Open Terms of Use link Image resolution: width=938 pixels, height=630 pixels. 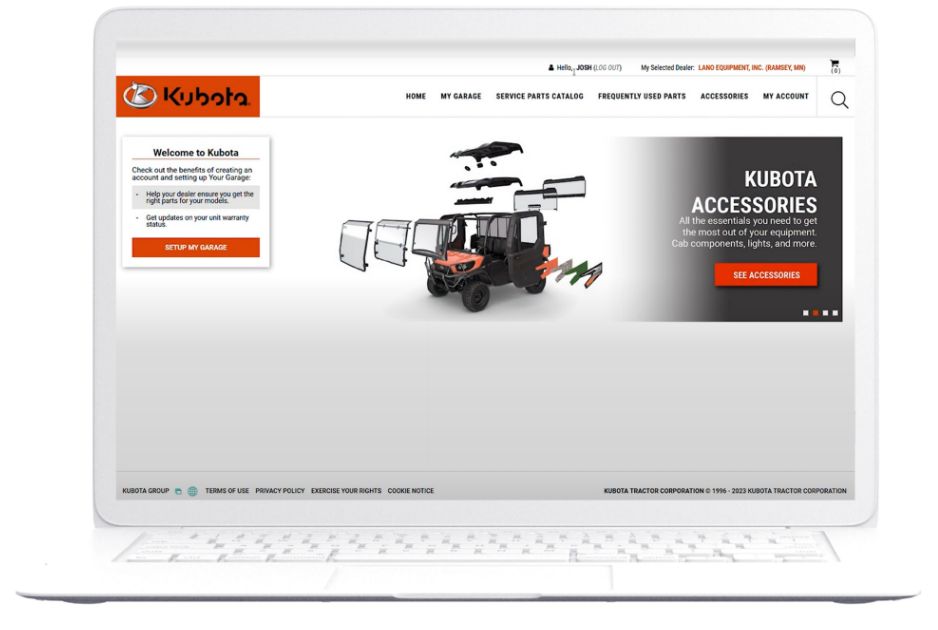click(227, 491)
